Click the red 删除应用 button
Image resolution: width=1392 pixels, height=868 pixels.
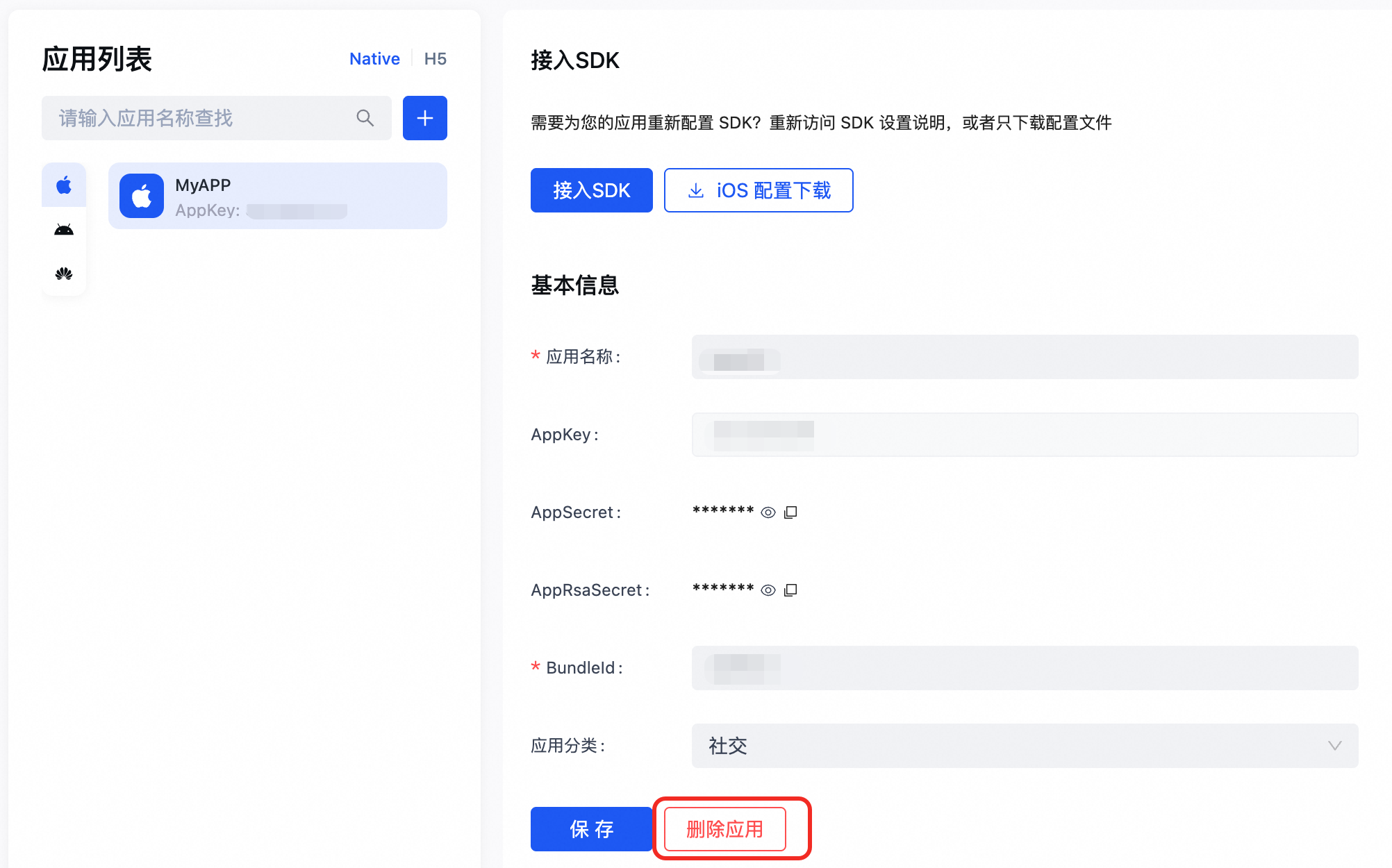pos(724,829)
